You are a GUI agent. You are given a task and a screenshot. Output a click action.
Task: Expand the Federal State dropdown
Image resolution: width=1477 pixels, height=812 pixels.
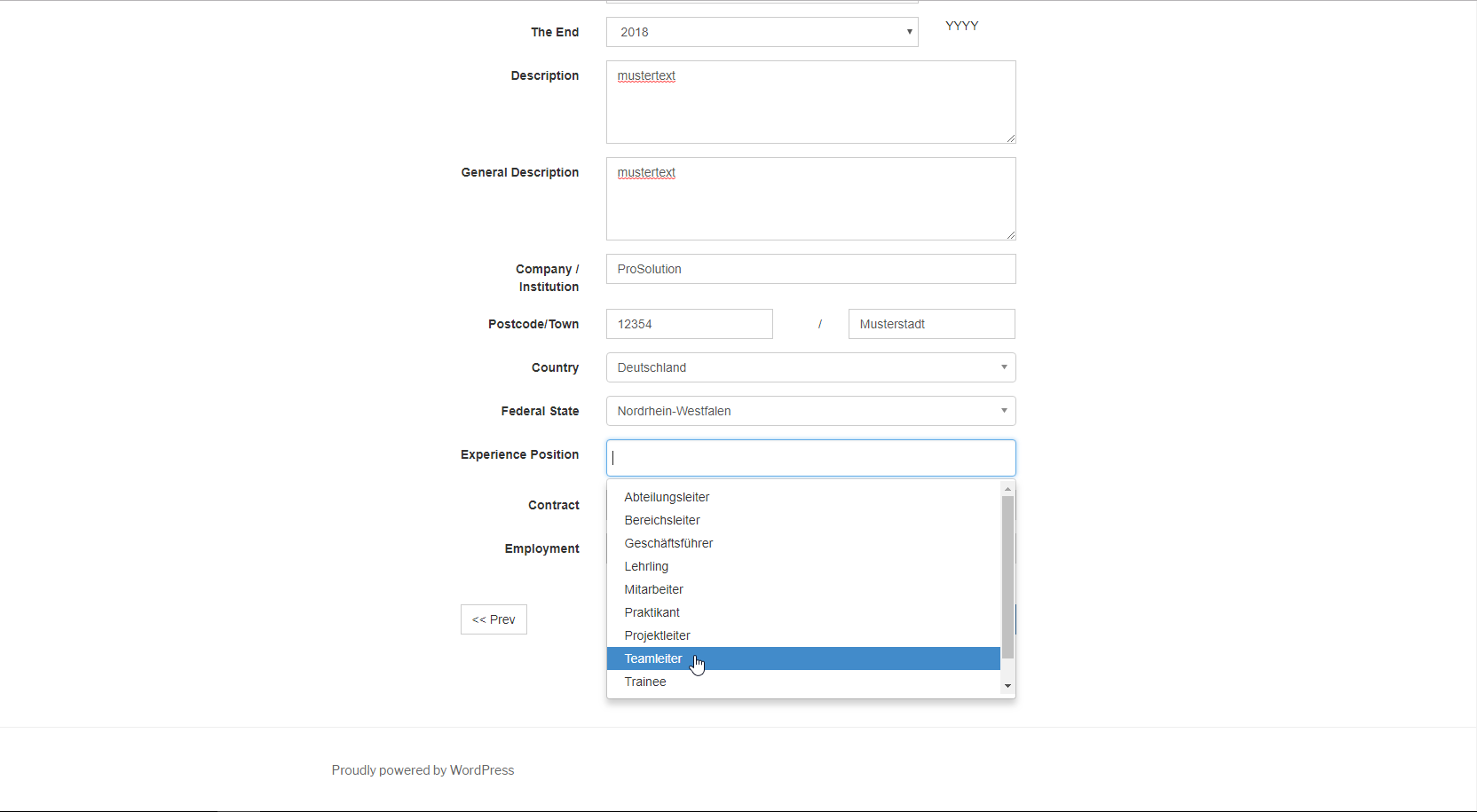810,411
